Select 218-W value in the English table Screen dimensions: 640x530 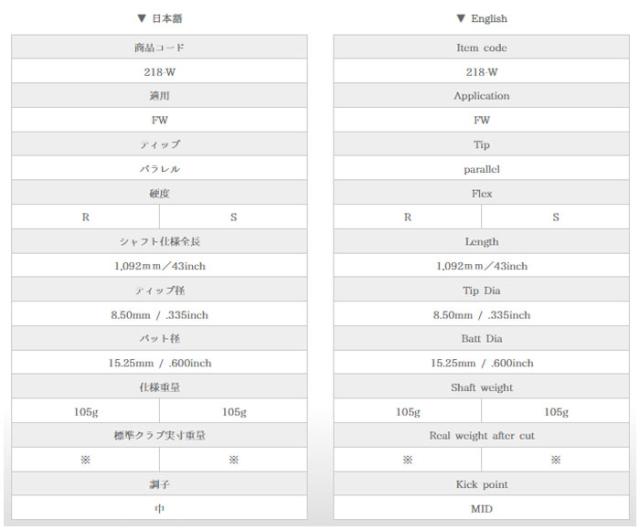click(x=481, y=72)
